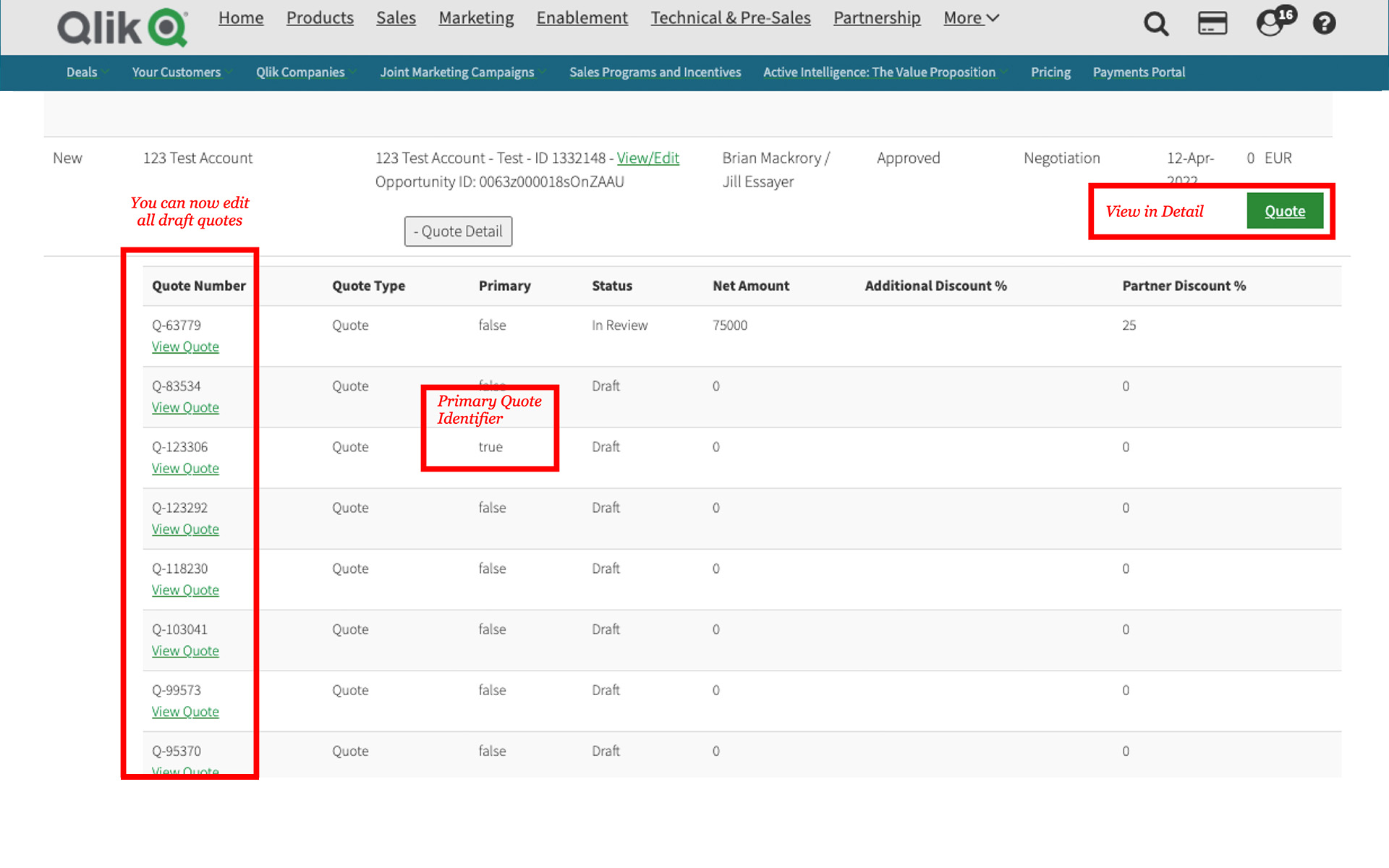Open Payments Portal
Viewport: 1389px width, 868px height.
click(x=1139, y=72)
